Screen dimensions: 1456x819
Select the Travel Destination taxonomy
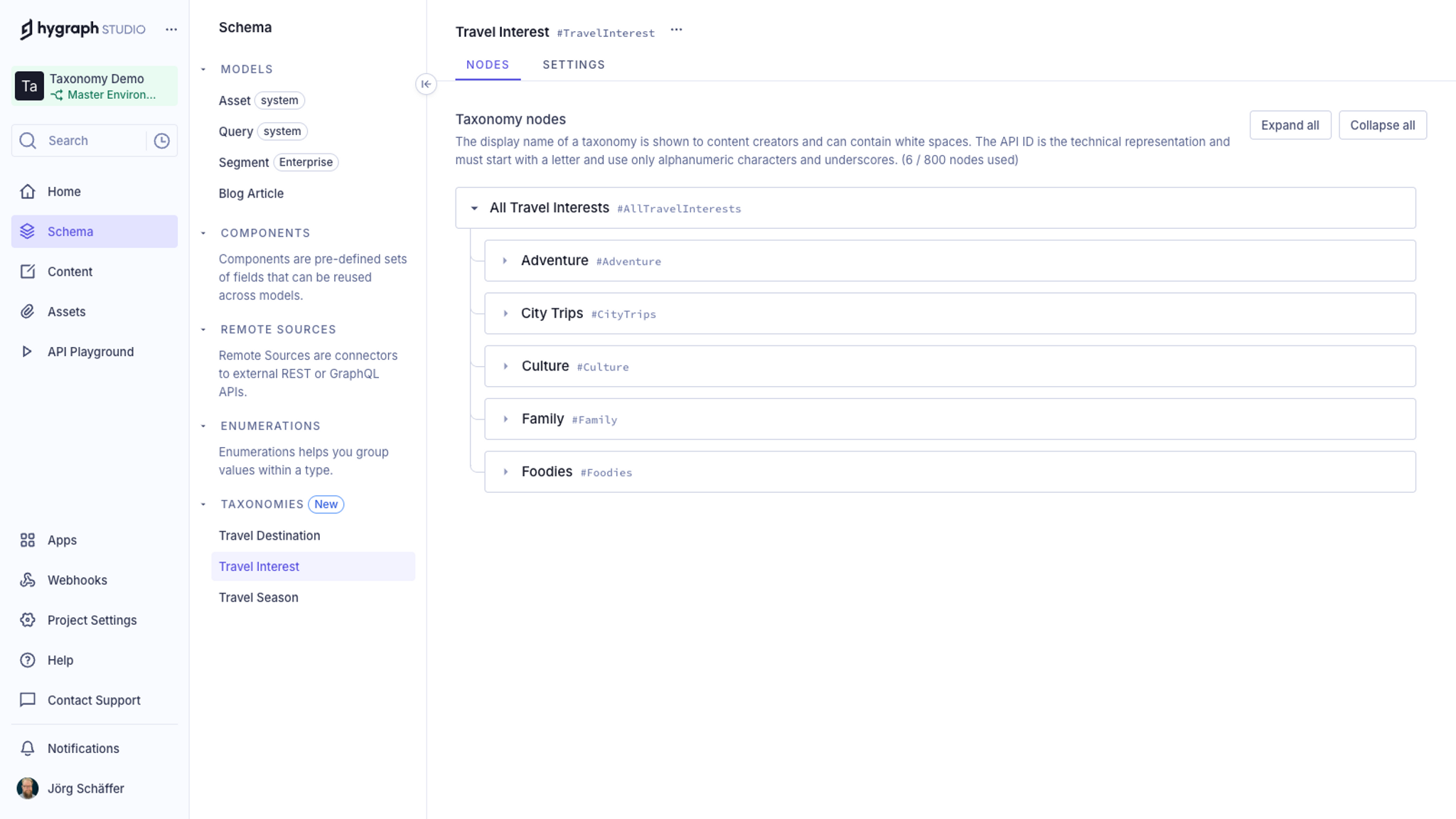(269, 535)
